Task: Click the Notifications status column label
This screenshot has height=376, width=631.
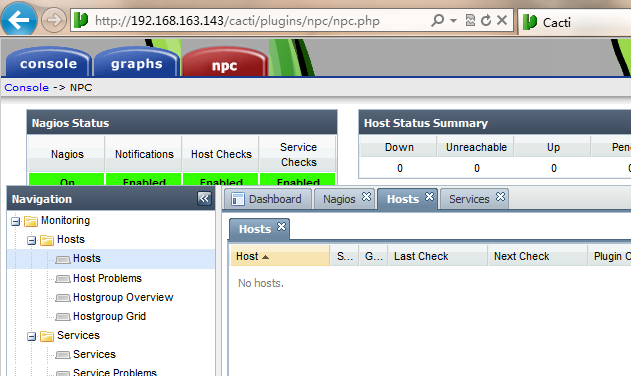Action: [144, 154]
